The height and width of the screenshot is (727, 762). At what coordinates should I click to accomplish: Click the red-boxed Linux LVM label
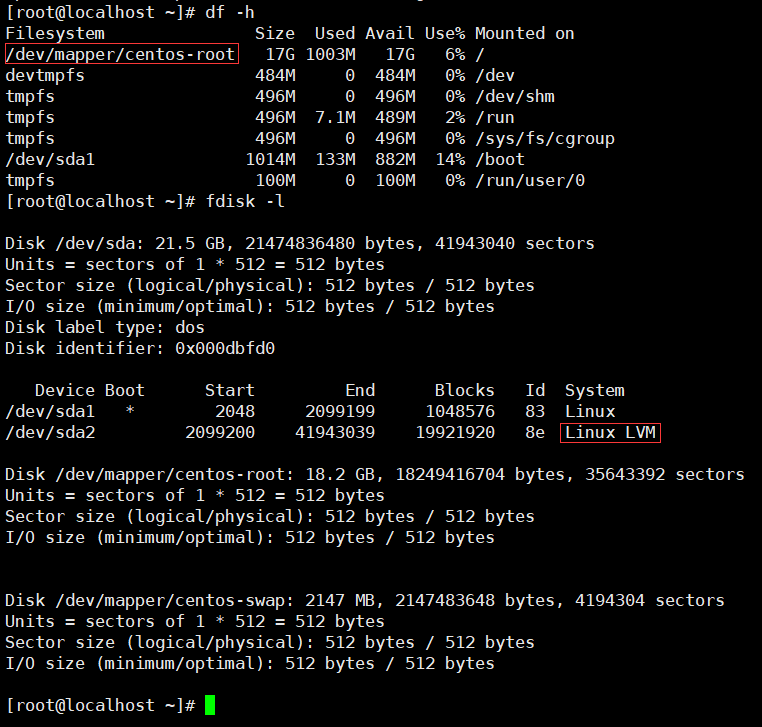click(x=610, y=433)
